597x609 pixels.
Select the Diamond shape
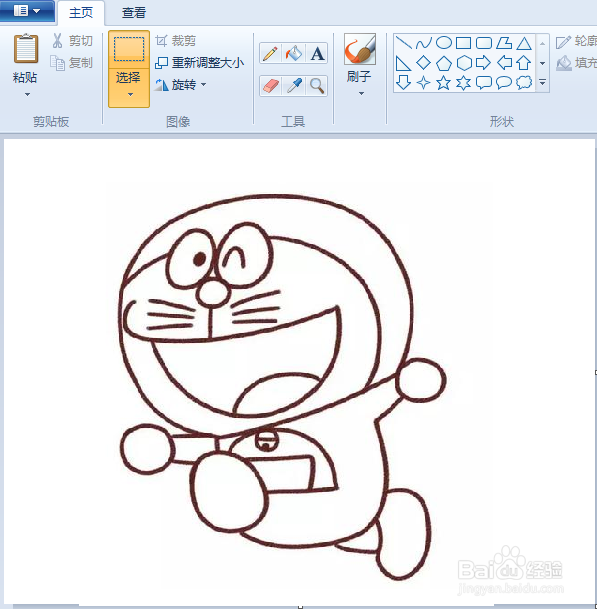tap(424, 63)
